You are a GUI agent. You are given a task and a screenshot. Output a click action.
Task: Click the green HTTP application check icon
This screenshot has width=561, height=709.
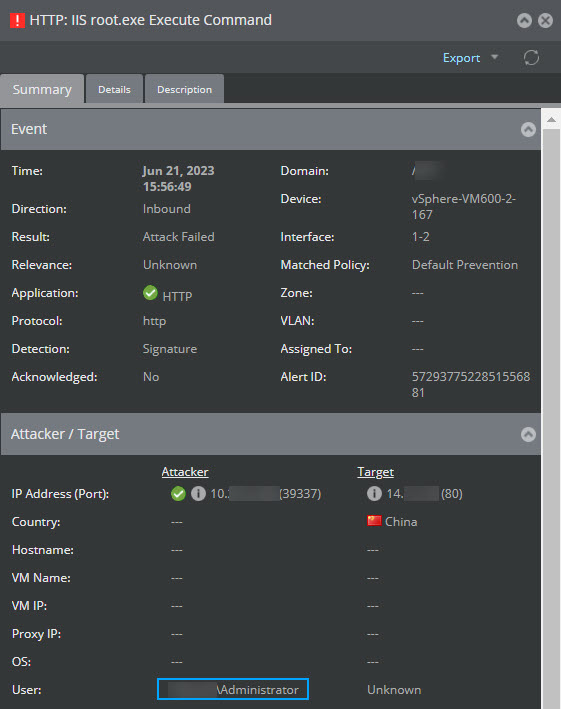[150, 293]
